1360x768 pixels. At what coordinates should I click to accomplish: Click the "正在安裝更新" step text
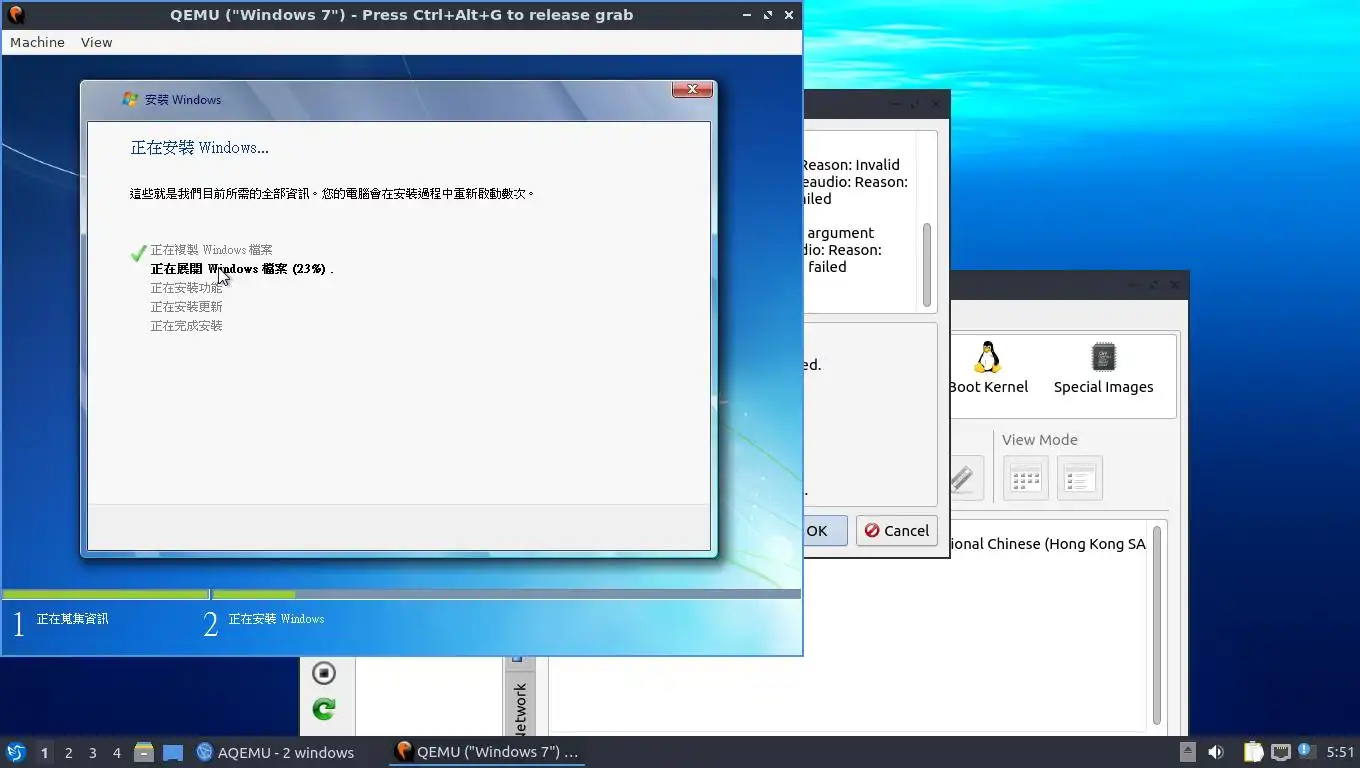point(186,307)
